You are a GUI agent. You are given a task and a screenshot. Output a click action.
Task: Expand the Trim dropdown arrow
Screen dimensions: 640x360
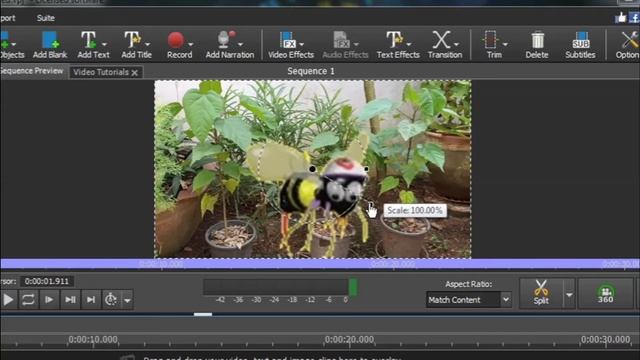point(505,44)
